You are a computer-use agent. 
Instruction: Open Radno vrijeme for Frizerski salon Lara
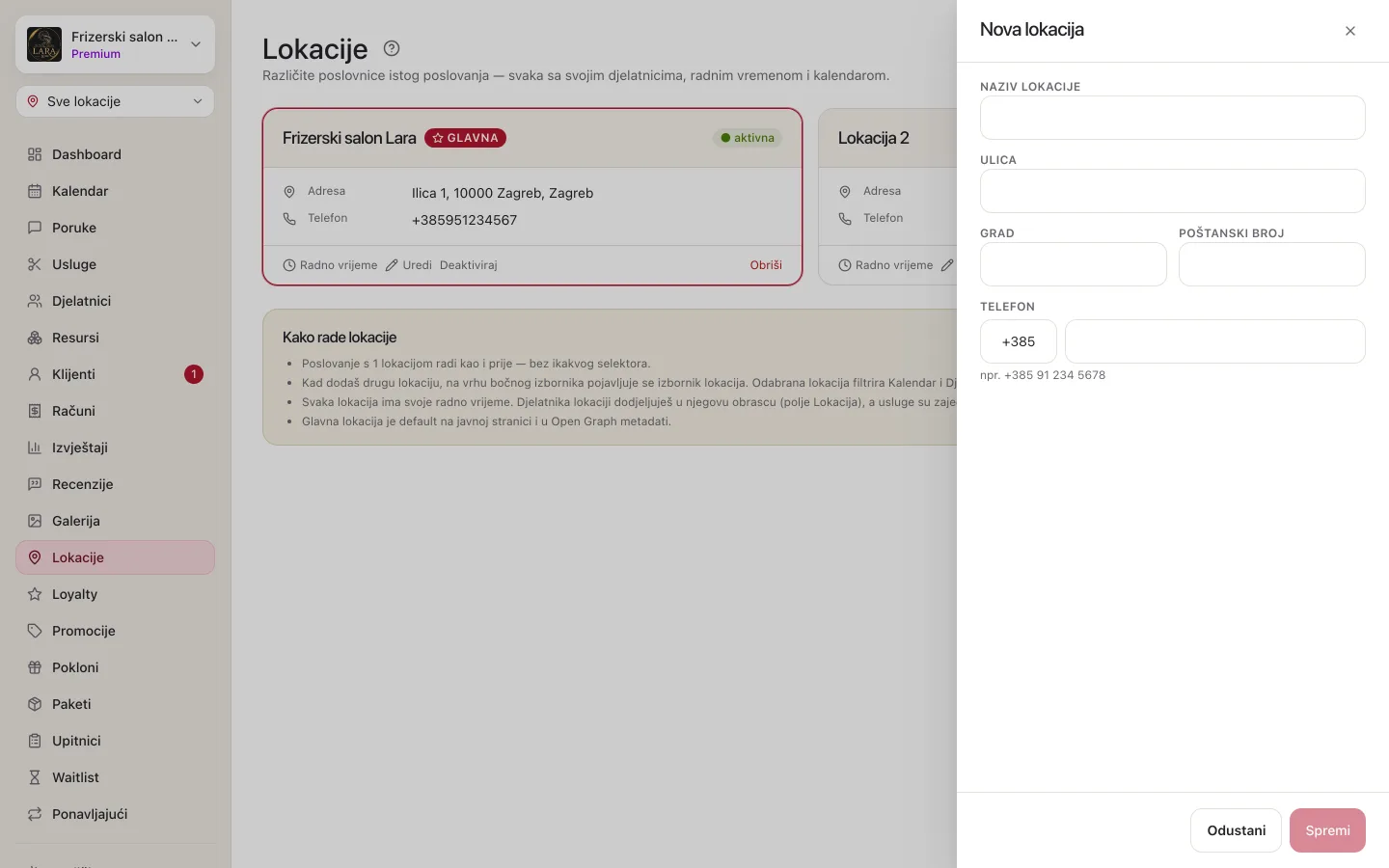330,265
